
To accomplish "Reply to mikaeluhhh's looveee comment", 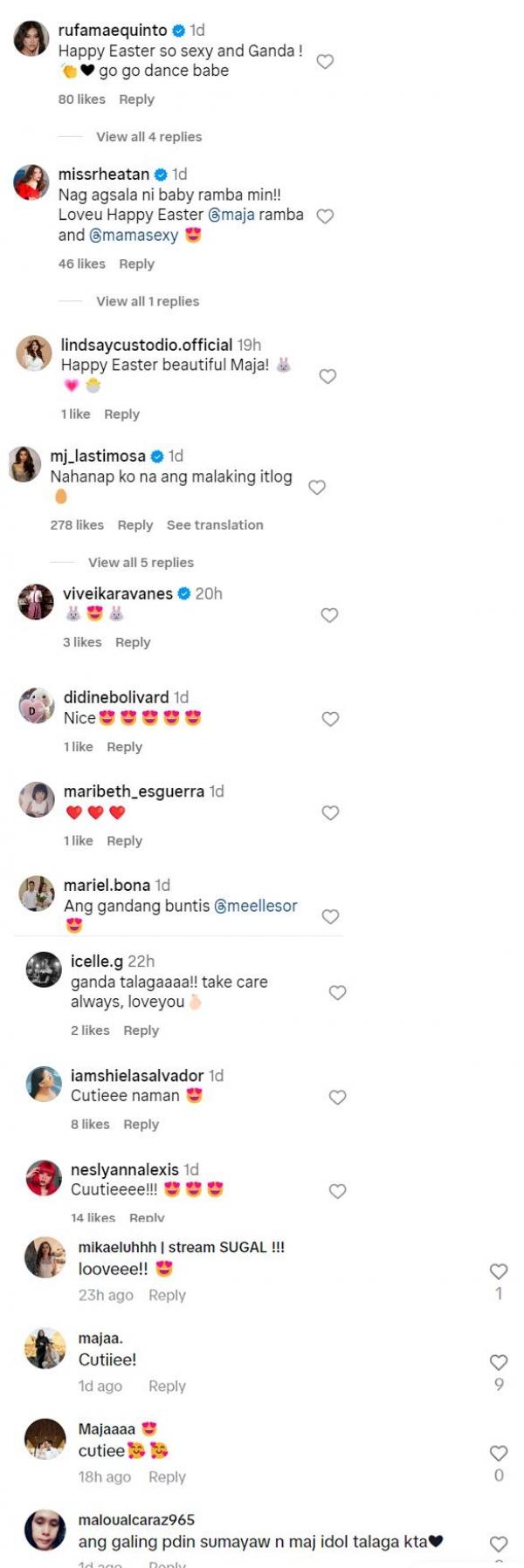I will tap(167, 1296).
